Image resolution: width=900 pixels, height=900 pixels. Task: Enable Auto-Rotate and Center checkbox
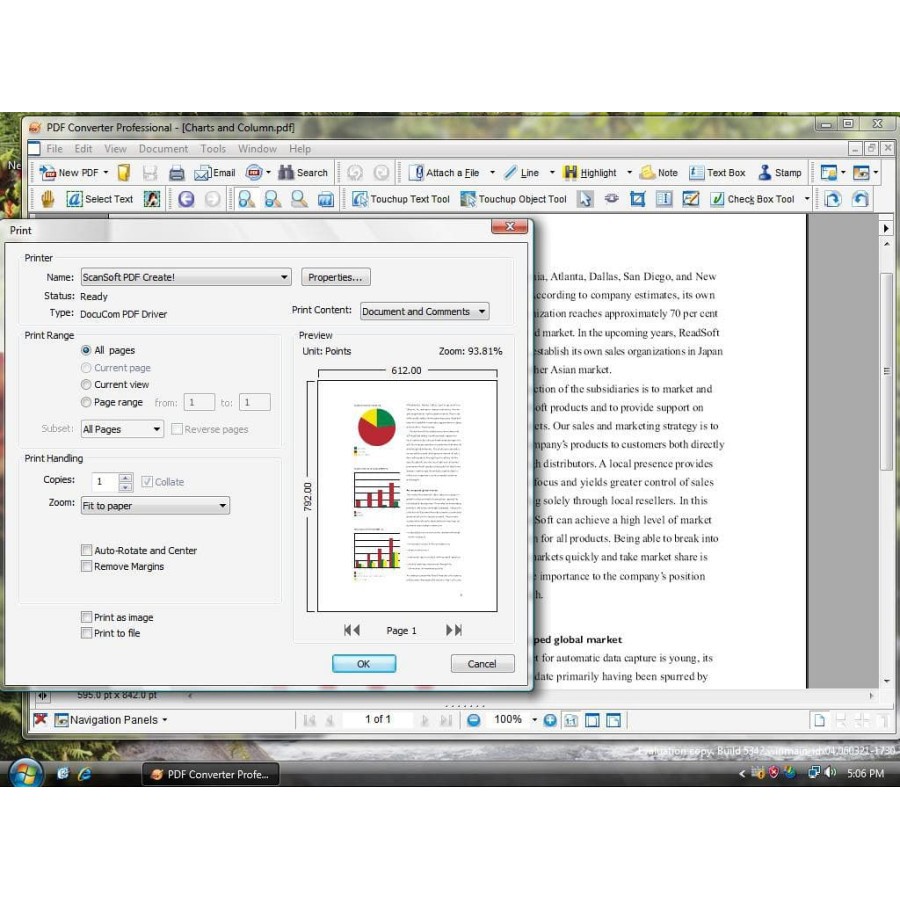[87, 550]
